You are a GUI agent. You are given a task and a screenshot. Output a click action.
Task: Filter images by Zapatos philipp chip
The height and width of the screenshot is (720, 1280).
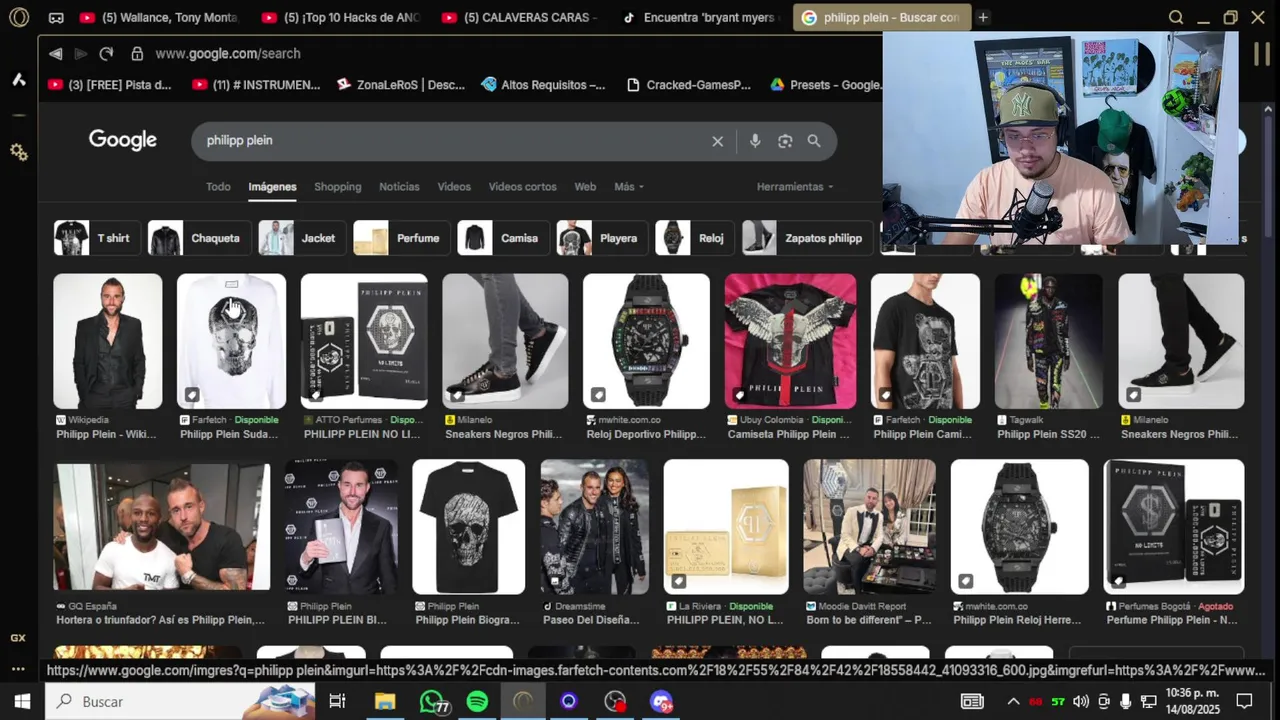point(806,238)
